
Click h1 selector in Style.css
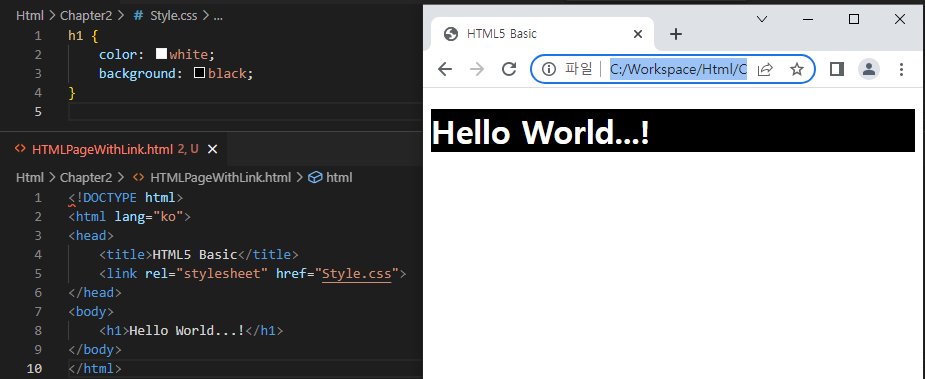[x=76, y=35]
